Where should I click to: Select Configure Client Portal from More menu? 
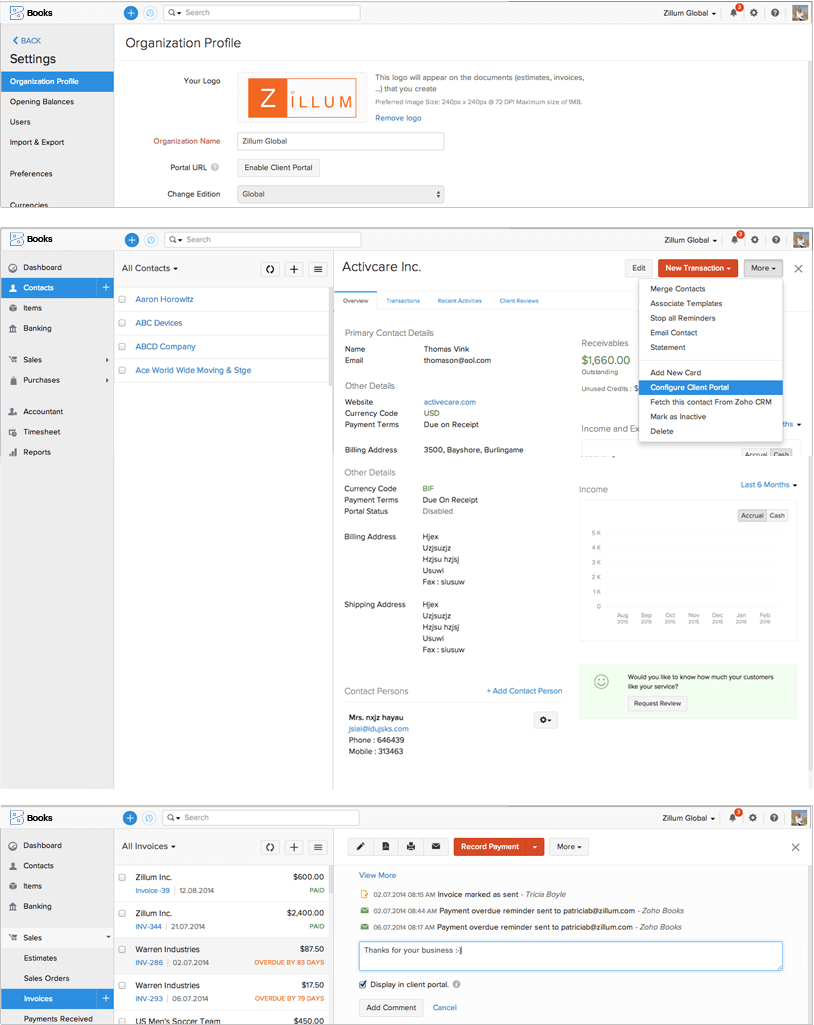689,387
